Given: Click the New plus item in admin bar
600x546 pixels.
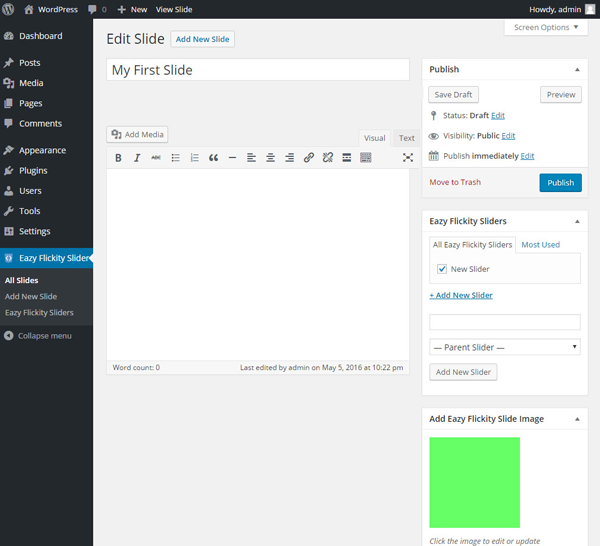Looking at the screenshot, I should pyautogui.click(x=132, y=9).
